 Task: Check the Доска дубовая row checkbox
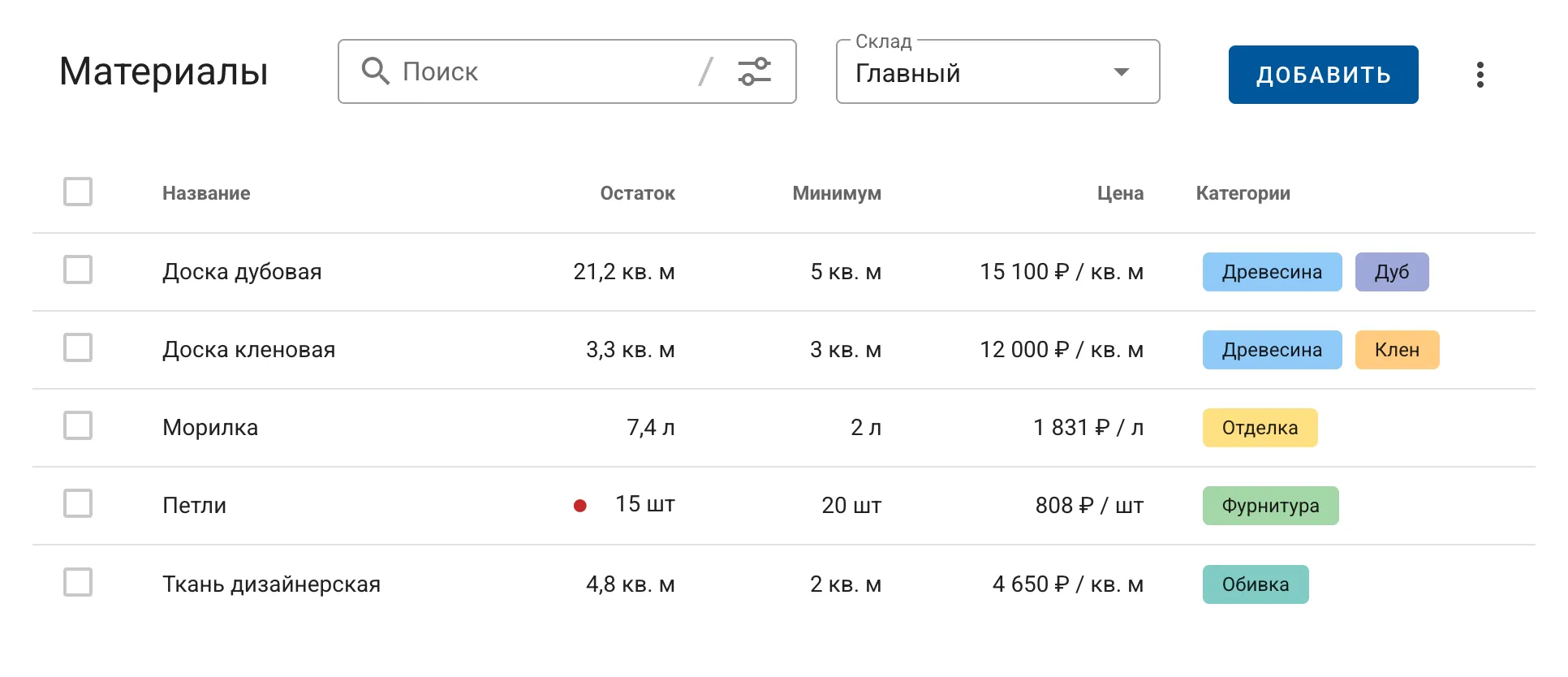point(78,270)
